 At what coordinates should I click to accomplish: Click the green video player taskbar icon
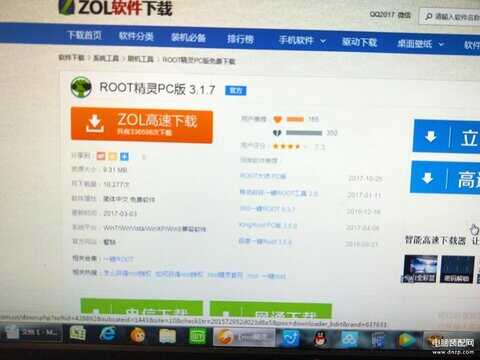[407, 341]
